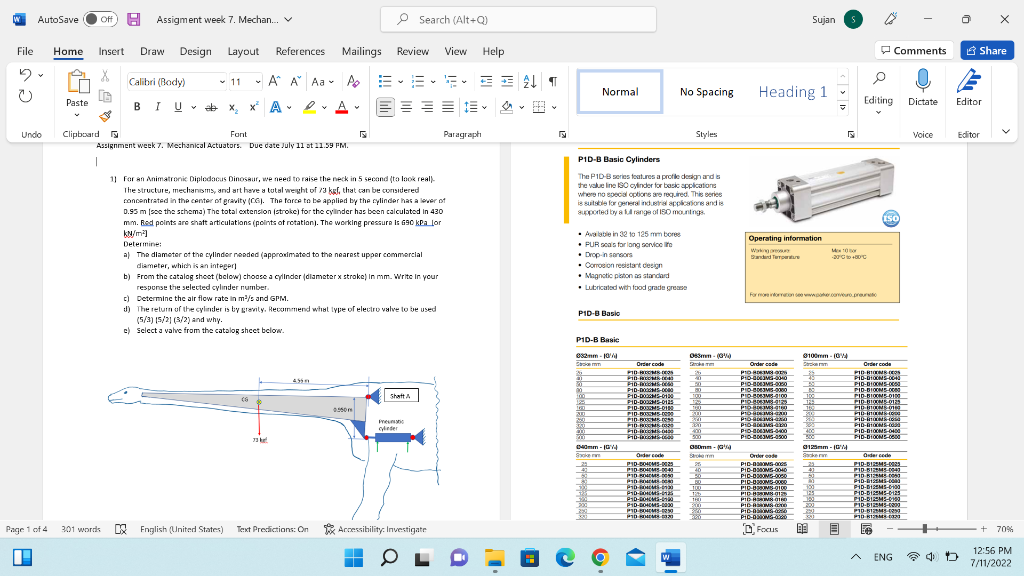The image size is (1024, 576).
Task: Open the Change Case dropdown
Action: pyautogui.click(x=323, y=82)
